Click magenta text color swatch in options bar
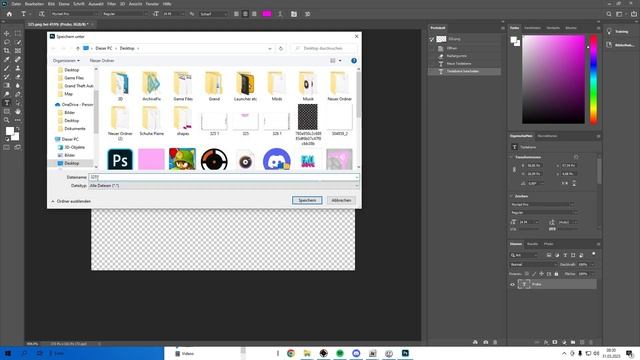Image resolution: width=640 pixels, height=360 pixels. click(267, 14)
